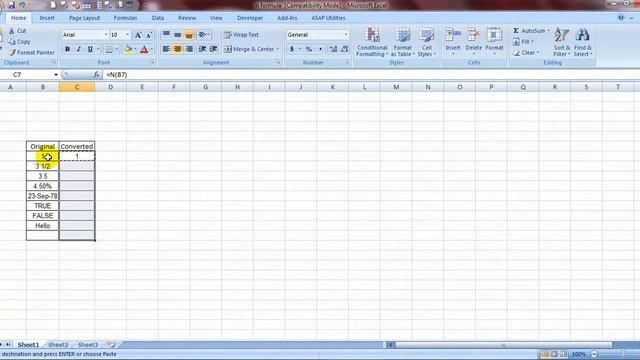Click the horizontal scrollbar
Image resolution: width=640 pixels, height=360 pixels.
coord(503,345)
